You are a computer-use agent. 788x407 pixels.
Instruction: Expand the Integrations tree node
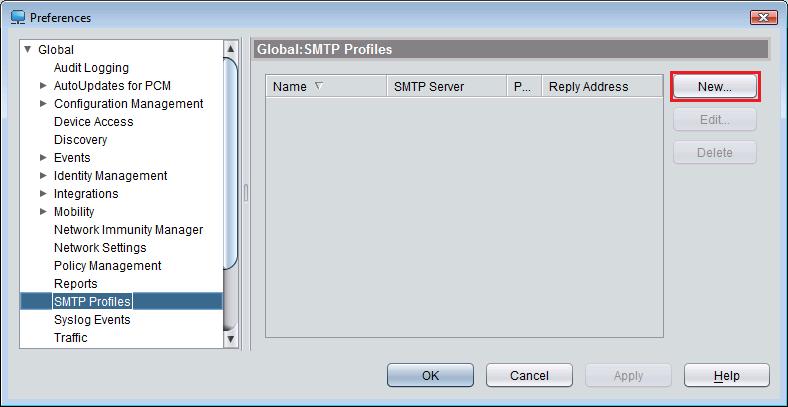point(43,194)
